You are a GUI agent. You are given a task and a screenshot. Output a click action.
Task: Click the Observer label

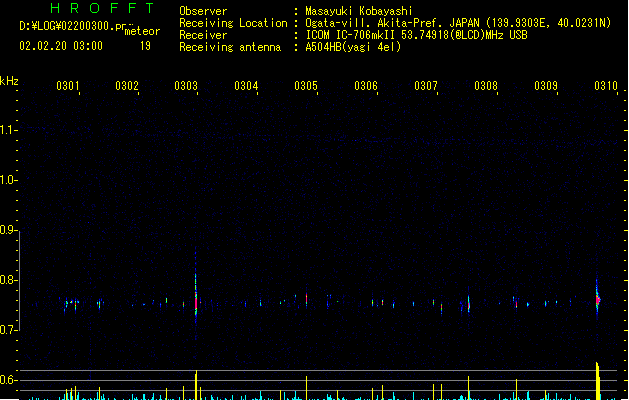(x=203, y=11)
